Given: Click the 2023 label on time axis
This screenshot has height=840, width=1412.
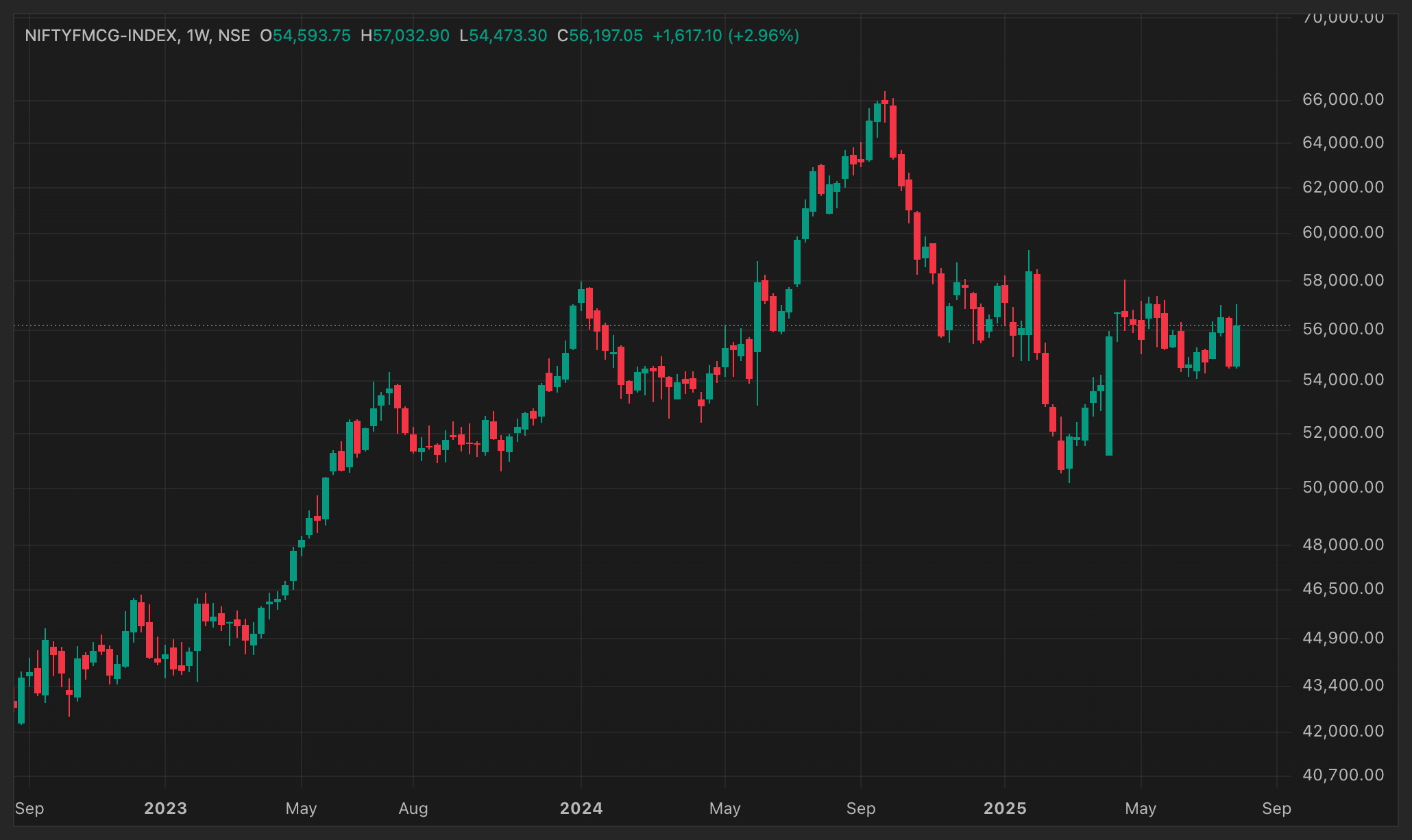Looking at the screenshot, I should coord(165,808).
